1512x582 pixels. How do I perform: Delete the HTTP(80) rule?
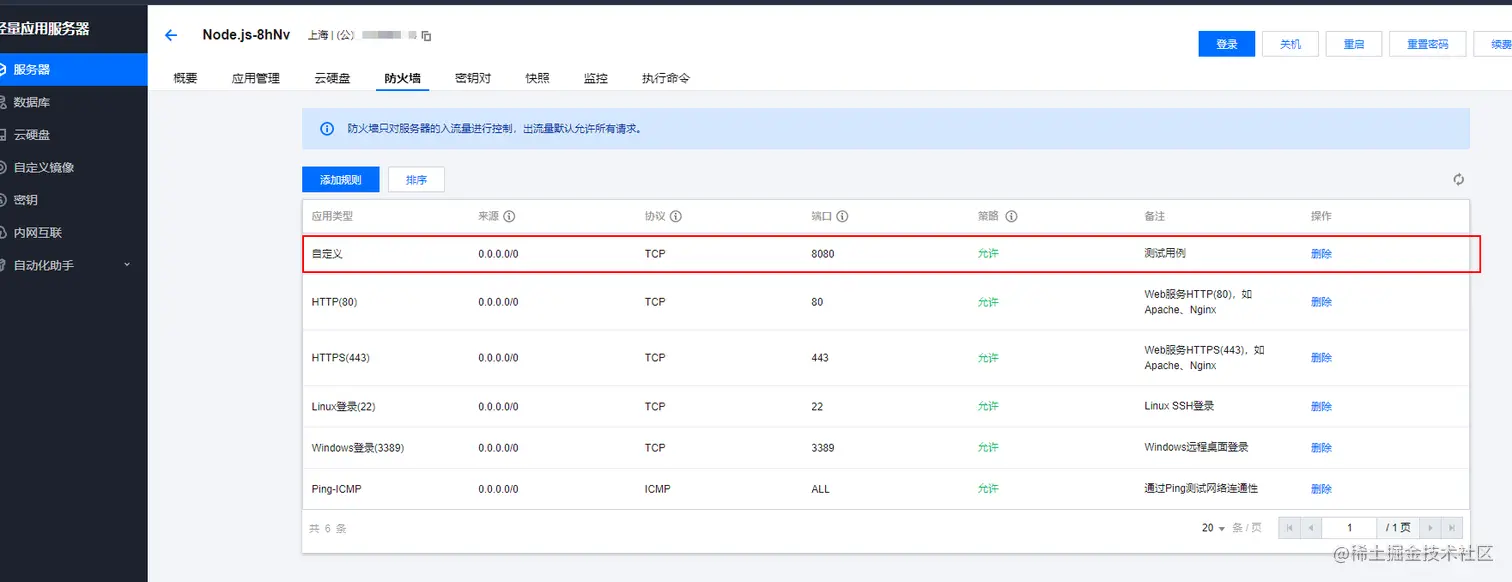pos(1321,302)
